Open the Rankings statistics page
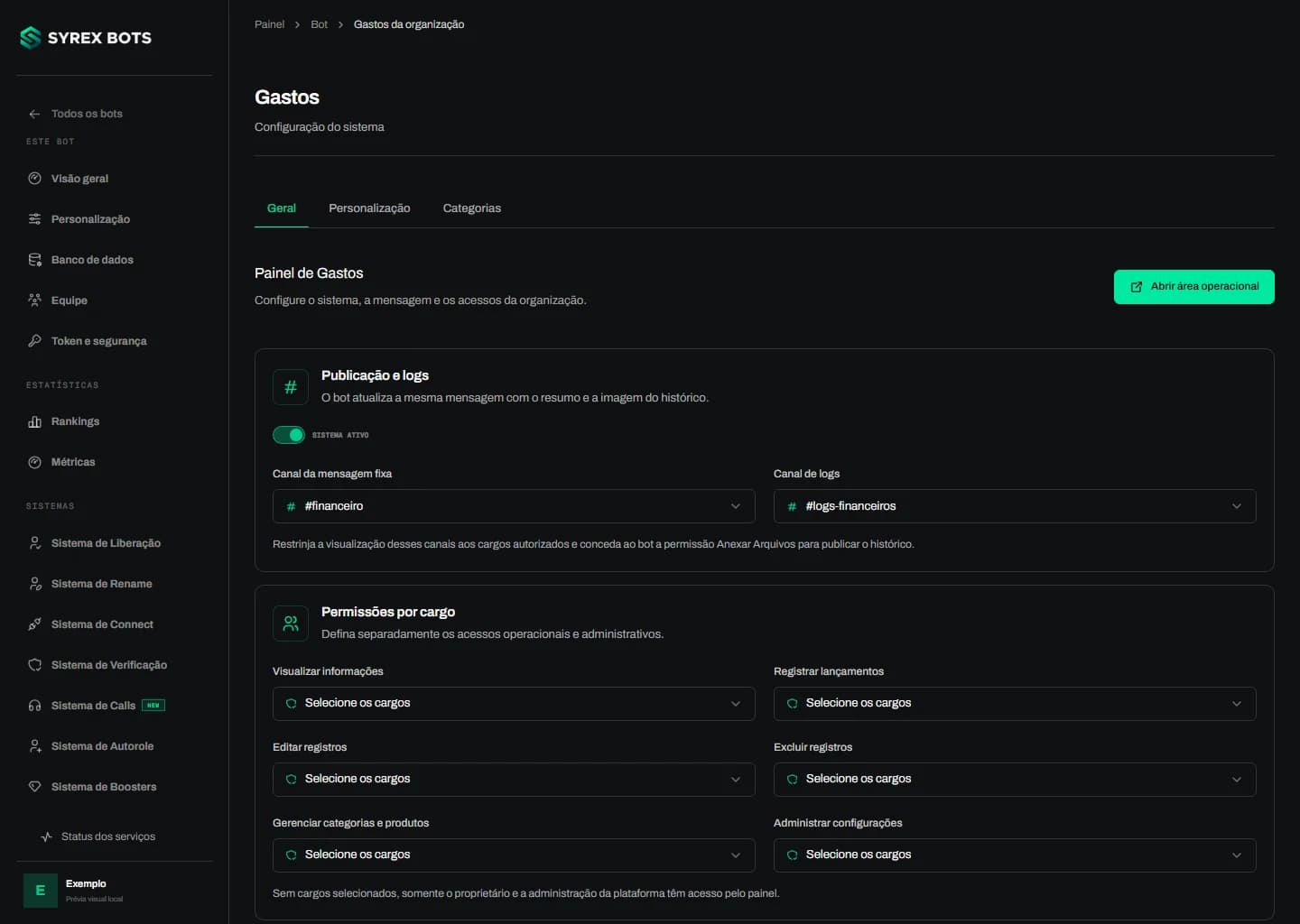 coord(75,421)
